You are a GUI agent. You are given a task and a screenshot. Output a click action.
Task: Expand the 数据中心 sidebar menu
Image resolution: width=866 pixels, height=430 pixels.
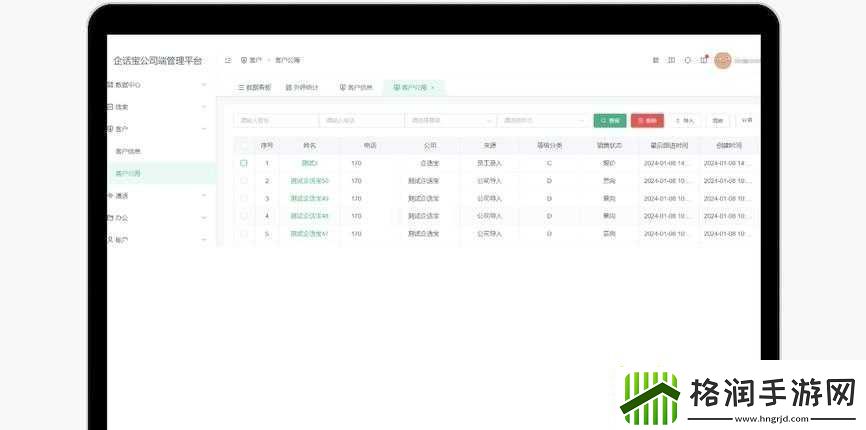click(x=160, y=85)
